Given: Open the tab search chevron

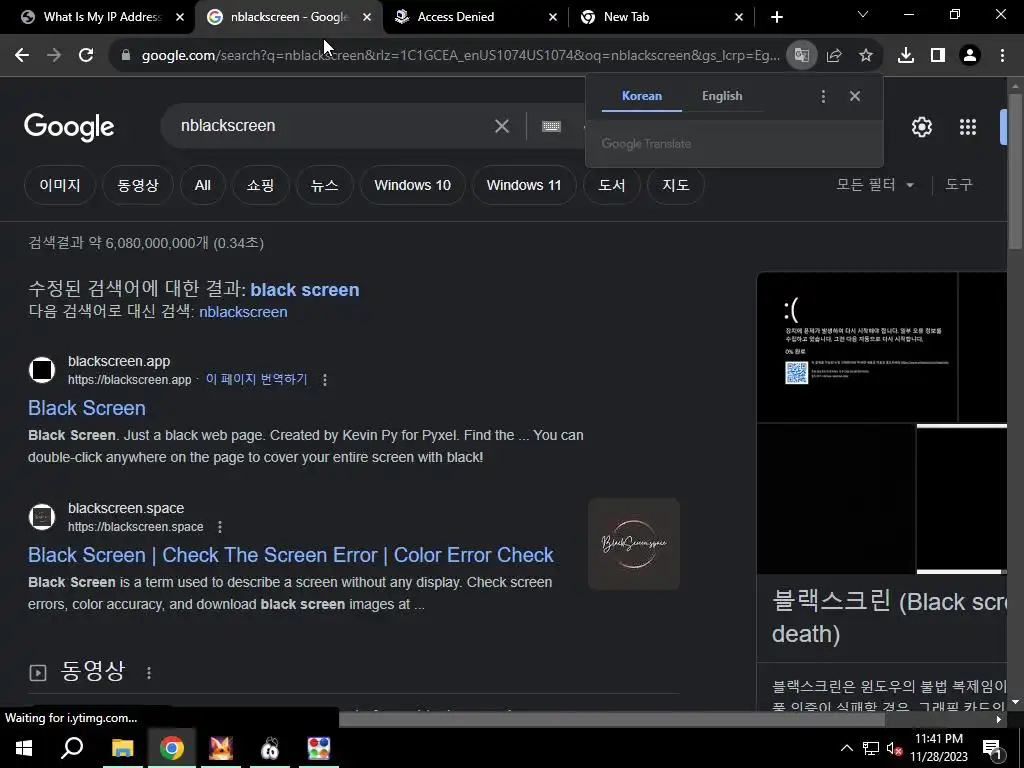Looking at the screenshot, I should click(x=863, y=14).
